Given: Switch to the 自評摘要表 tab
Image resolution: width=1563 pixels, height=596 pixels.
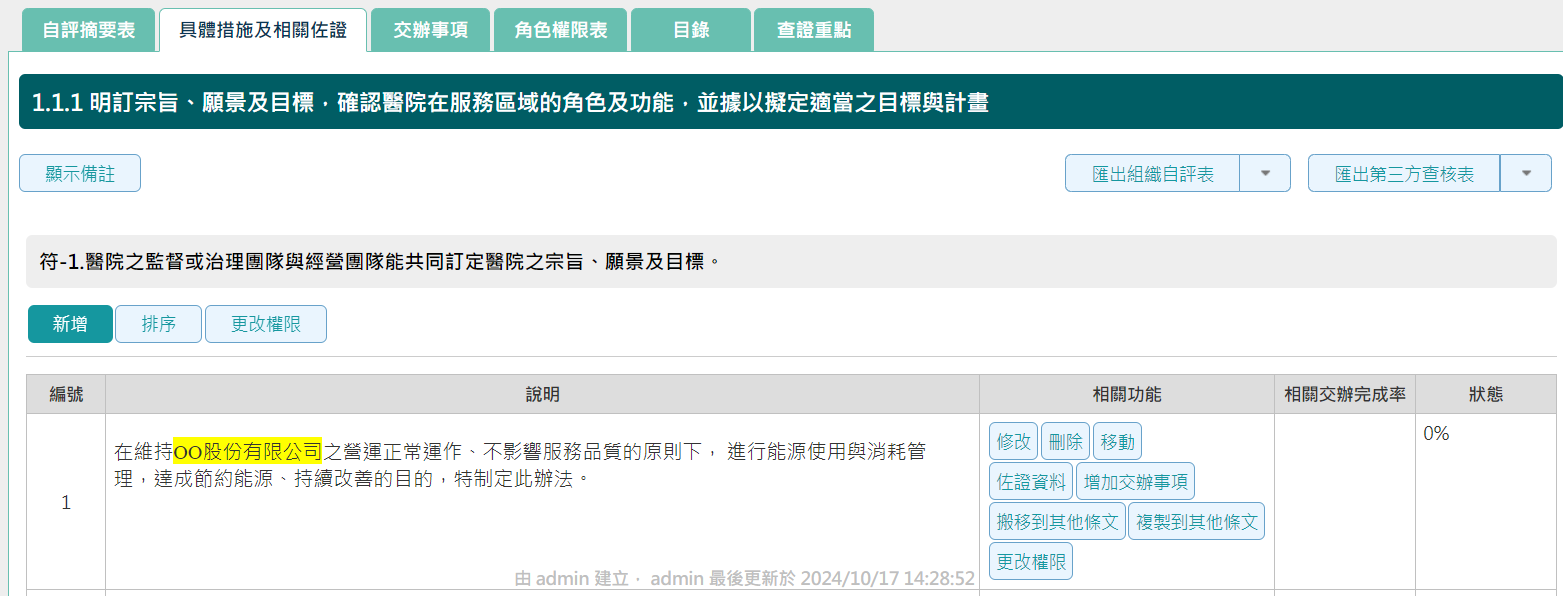Looking at the screenshot, I should click(x=88, y=30).
